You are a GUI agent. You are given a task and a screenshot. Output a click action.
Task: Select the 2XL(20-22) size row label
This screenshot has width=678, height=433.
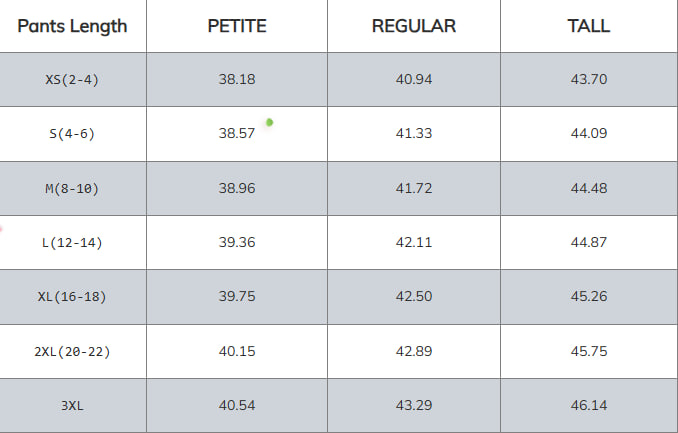(72, 351)
